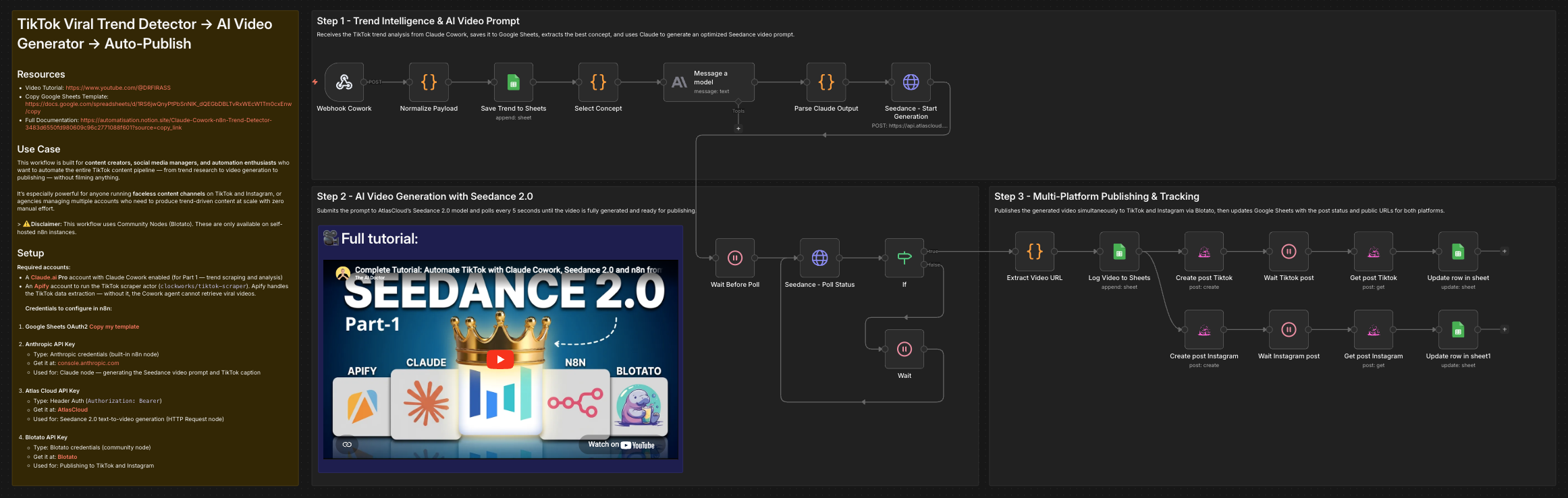Open the AtlasCloud link
The height and width of the screenshot is (498, 1568).
click(x=73, y=410)
